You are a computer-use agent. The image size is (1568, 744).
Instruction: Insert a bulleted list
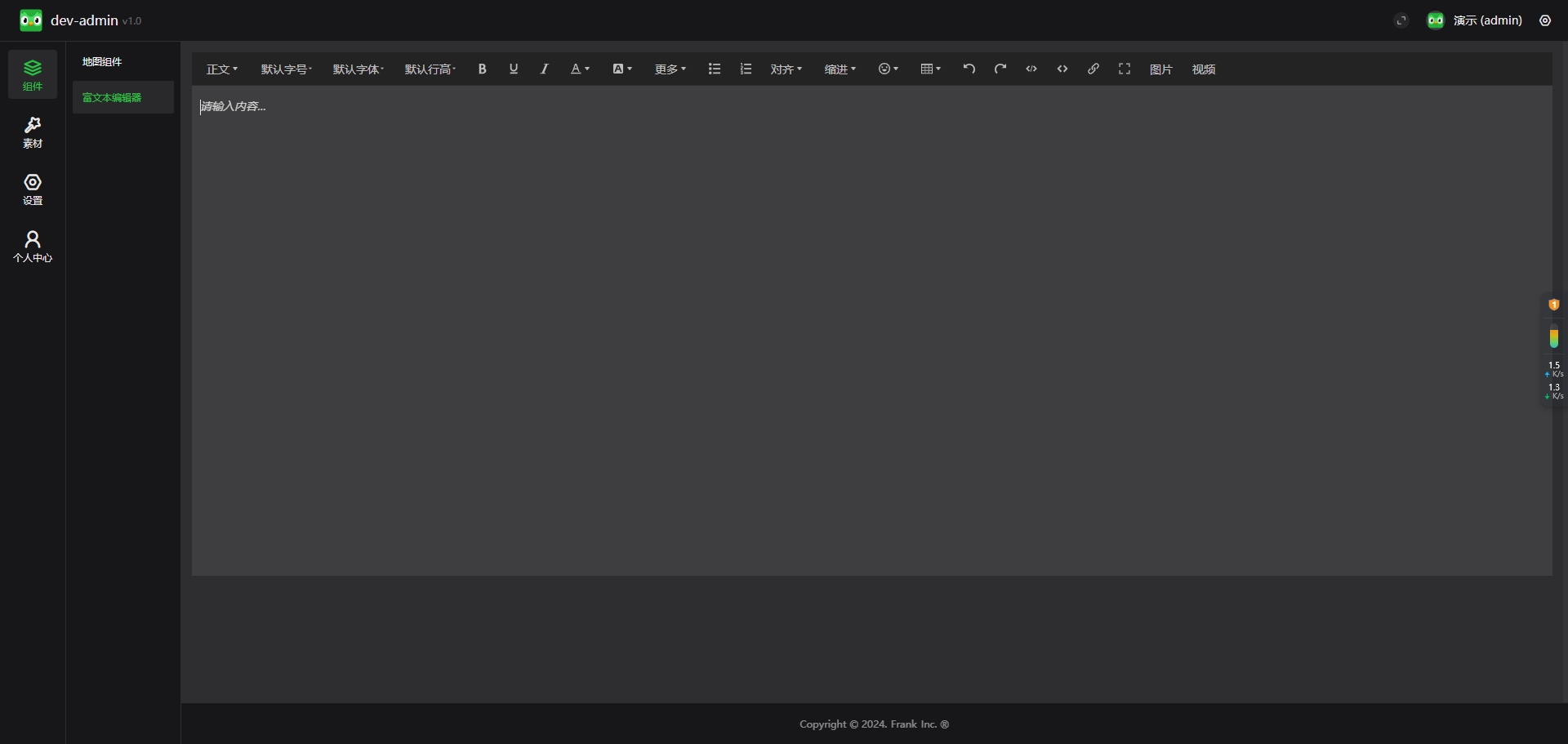pos(715,69)
